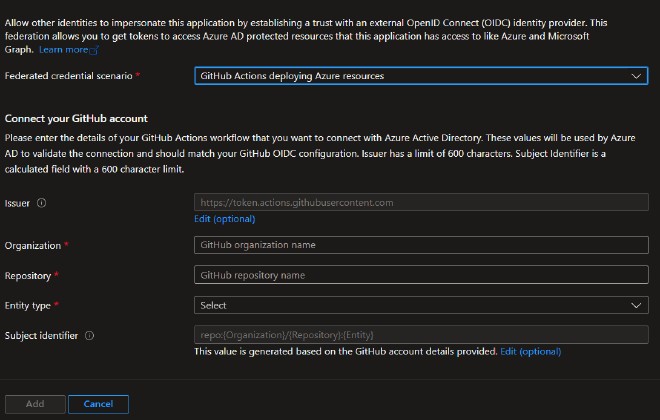Click the Federated credential scenario label

click(68, 76)
